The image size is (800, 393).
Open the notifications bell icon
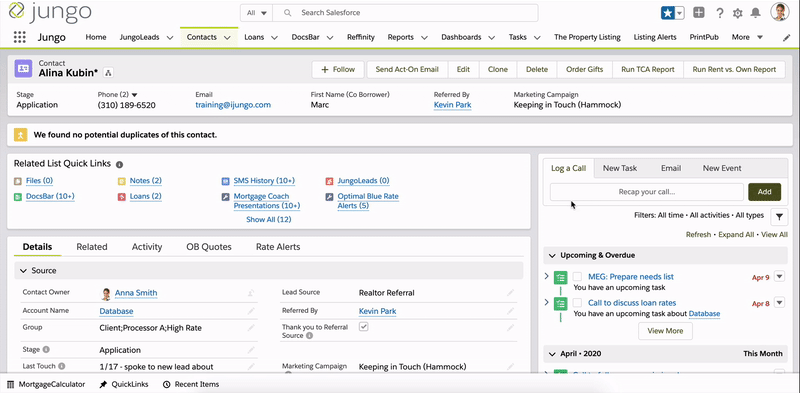pyautogui.click(x=756, y=13)
